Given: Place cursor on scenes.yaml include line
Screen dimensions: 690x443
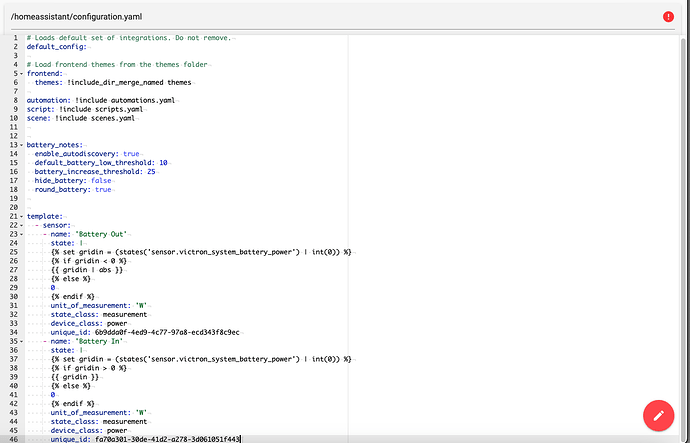Looking at the screenshot, I should pos(80,118).
